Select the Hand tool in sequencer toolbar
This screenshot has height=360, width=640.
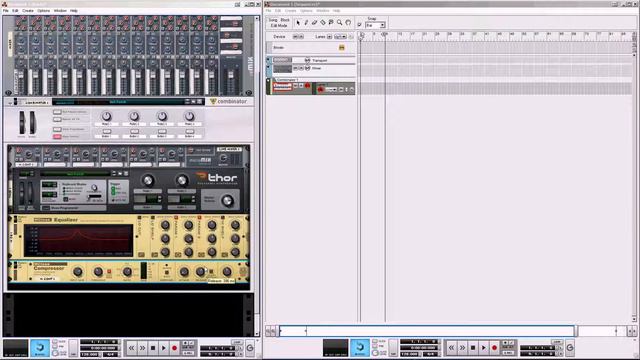348,23
